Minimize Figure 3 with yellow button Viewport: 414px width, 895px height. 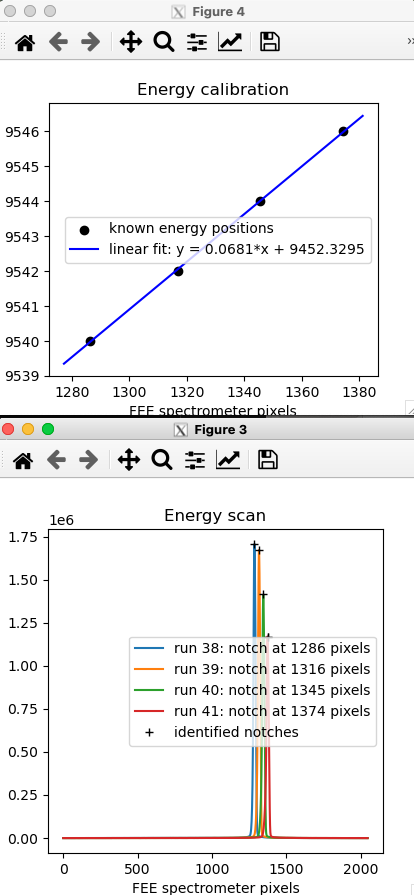point(28,429)
